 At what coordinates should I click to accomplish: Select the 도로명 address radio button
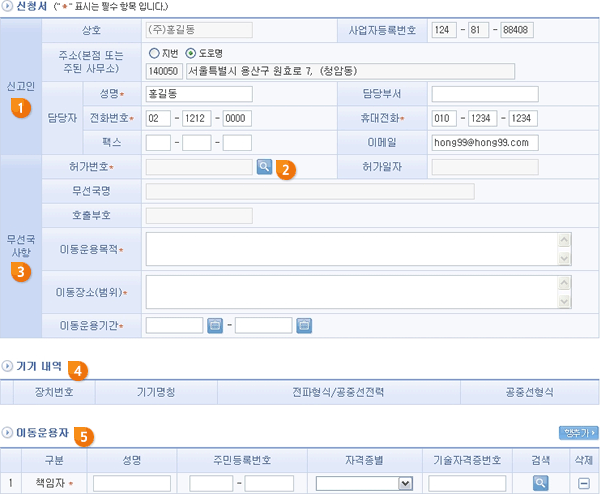(x=192, y=53)
